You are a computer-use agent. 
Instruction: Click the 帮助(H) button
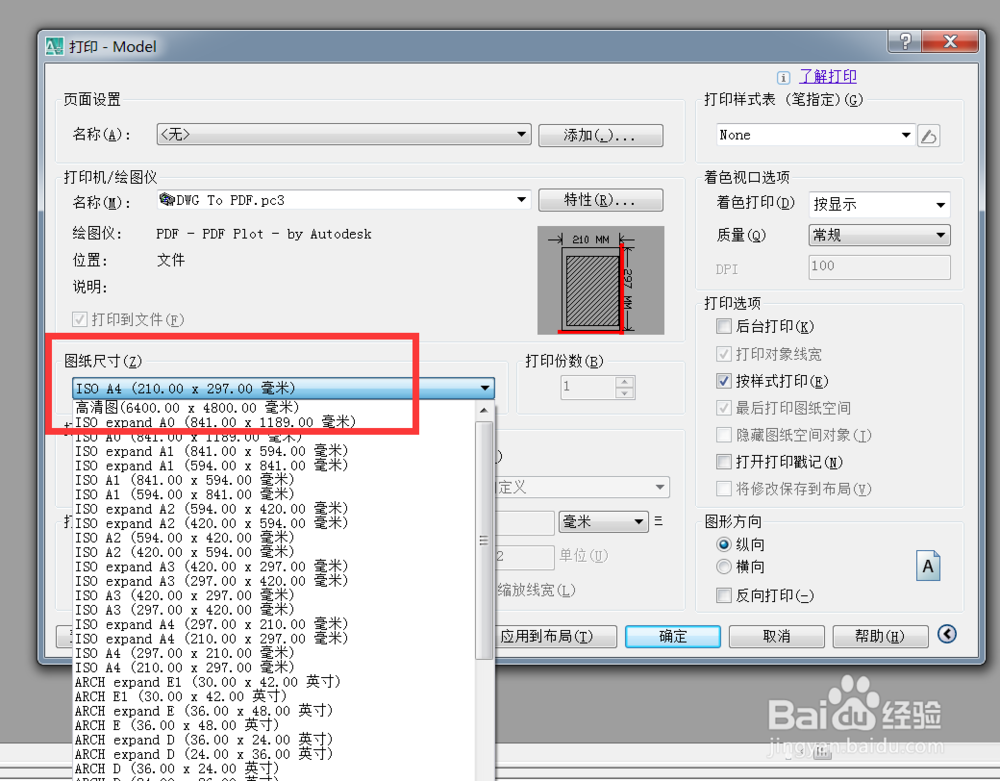(x=880, y=636)
